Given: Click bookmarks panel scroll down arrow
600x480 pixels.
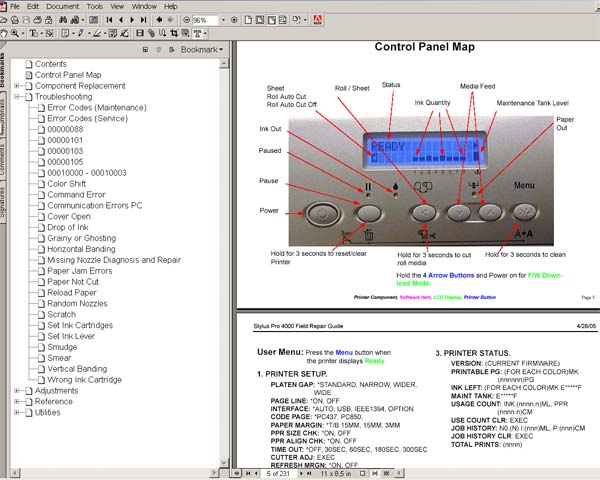Looking at the screenshot, I should click(224, 462).
